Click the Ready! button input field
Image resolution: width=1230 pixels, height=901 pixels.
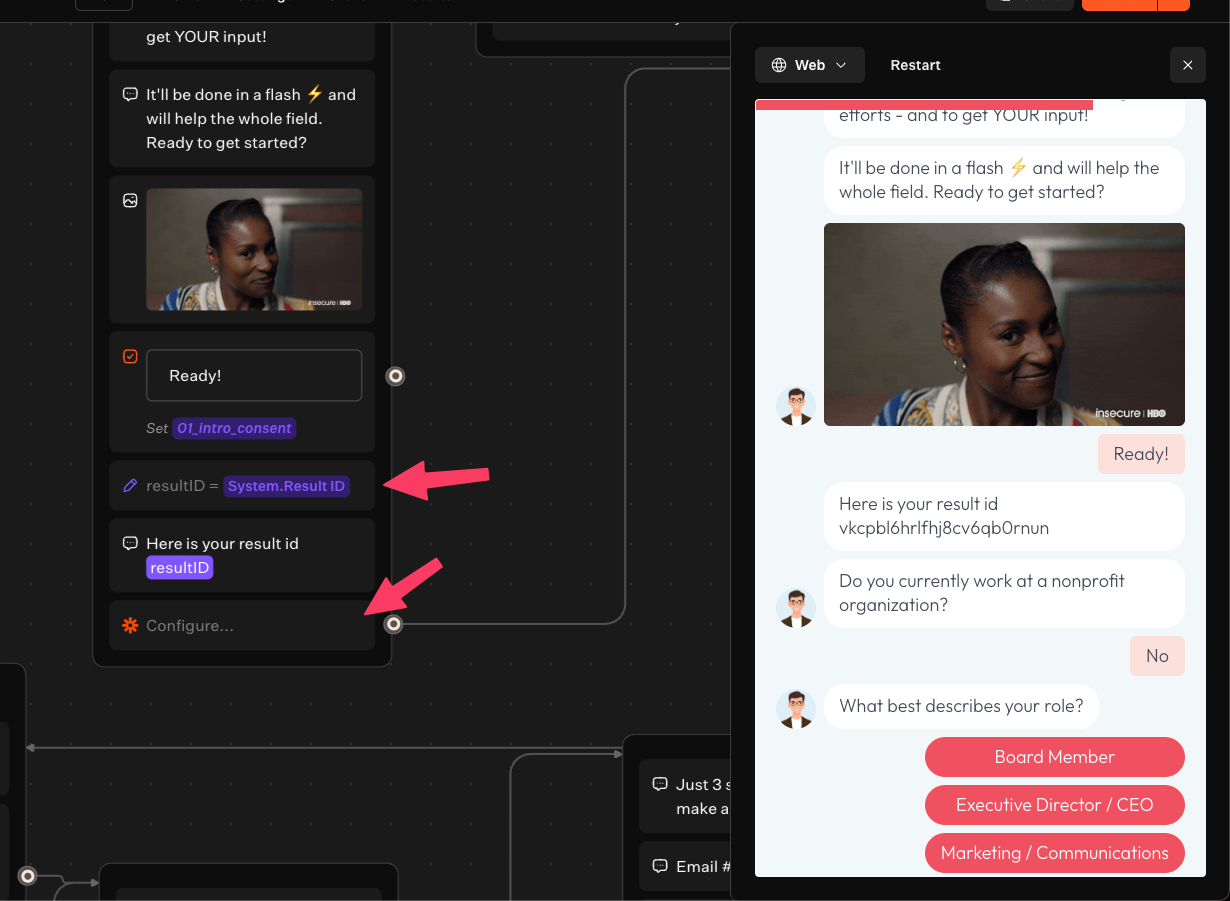254,375
